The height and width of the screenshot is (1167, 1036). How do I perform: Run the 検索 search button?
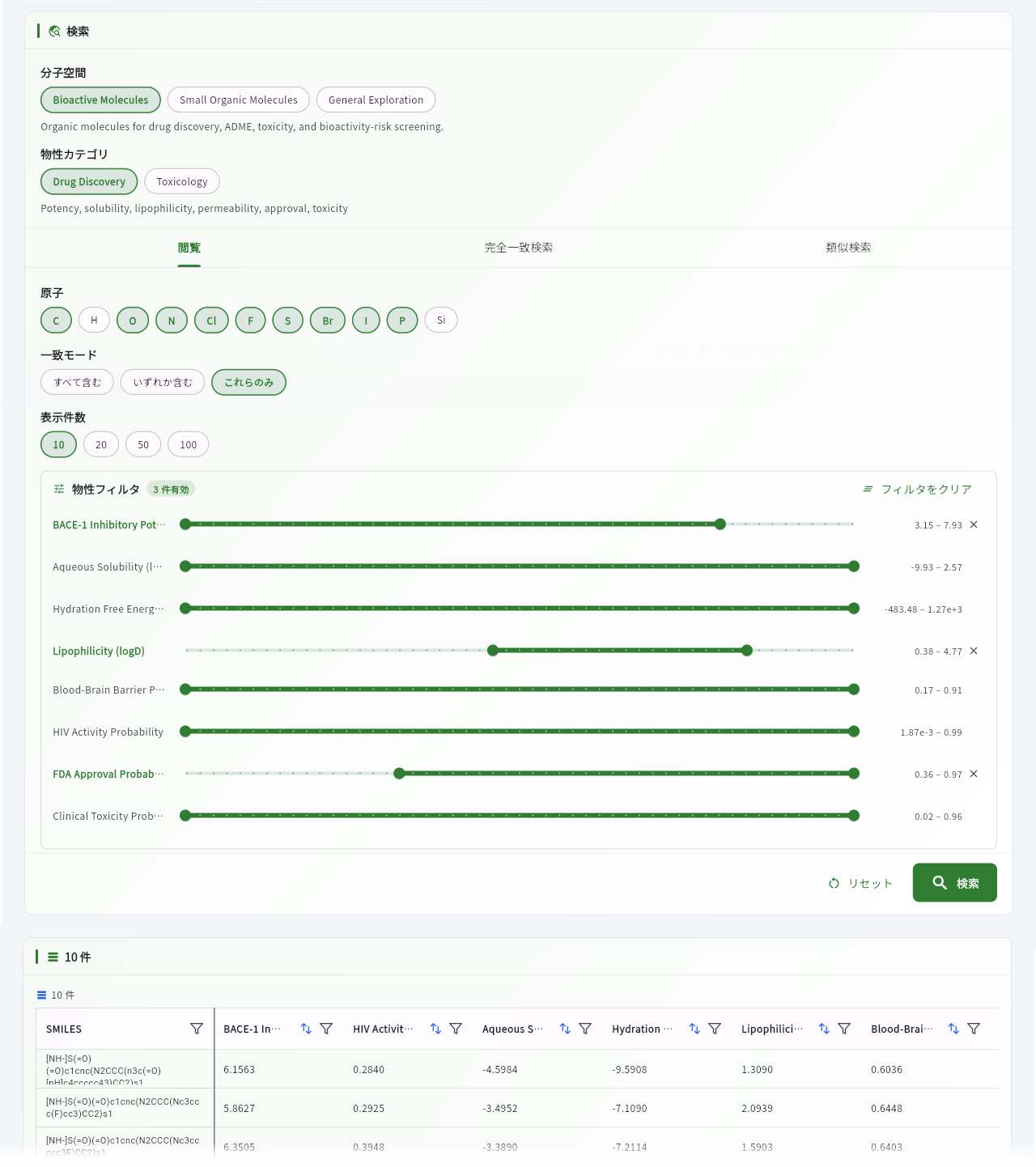pos(955,883)
